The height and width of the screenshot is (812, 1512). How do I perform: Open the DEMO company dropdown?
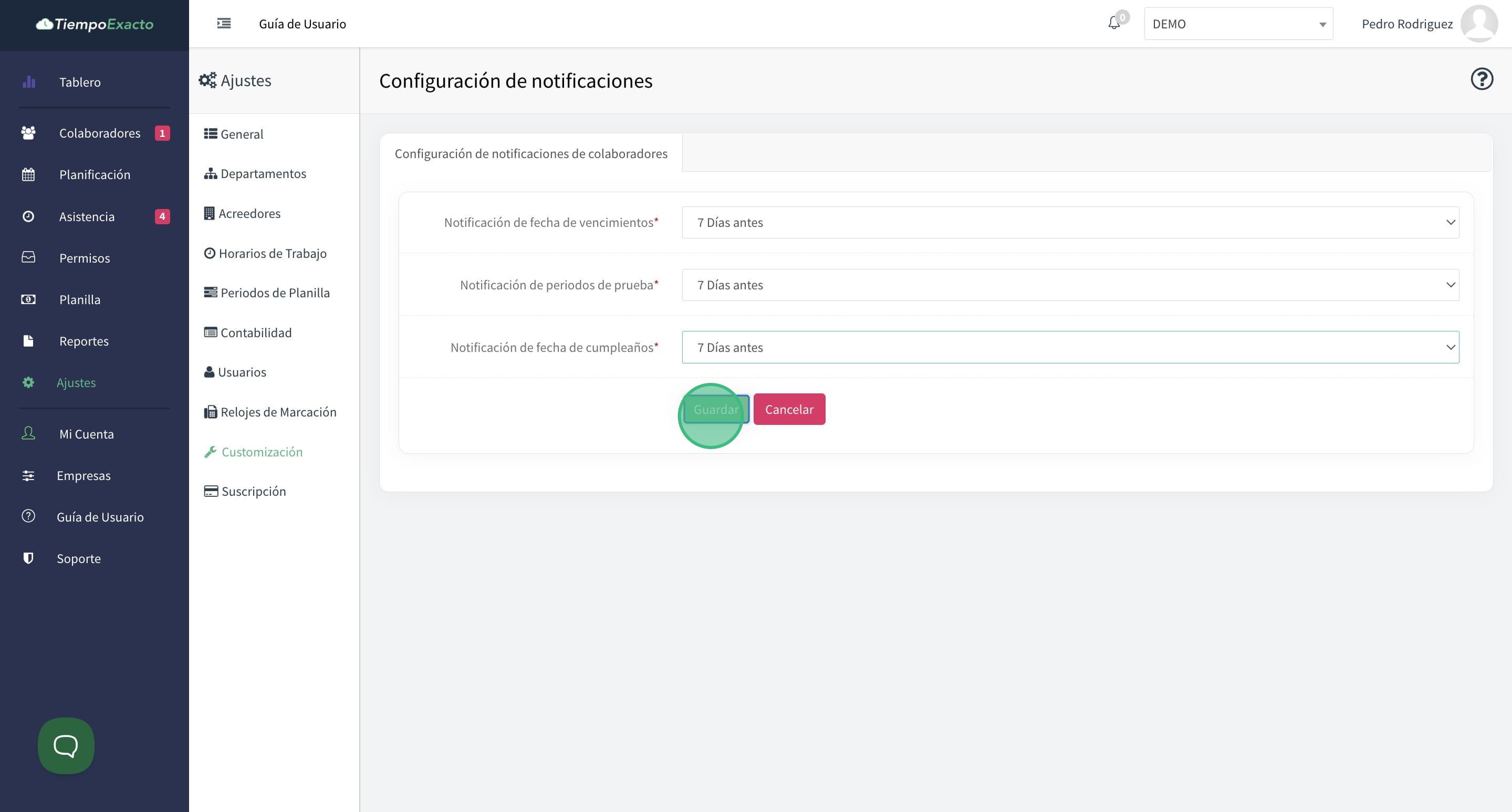[1238, 24]
